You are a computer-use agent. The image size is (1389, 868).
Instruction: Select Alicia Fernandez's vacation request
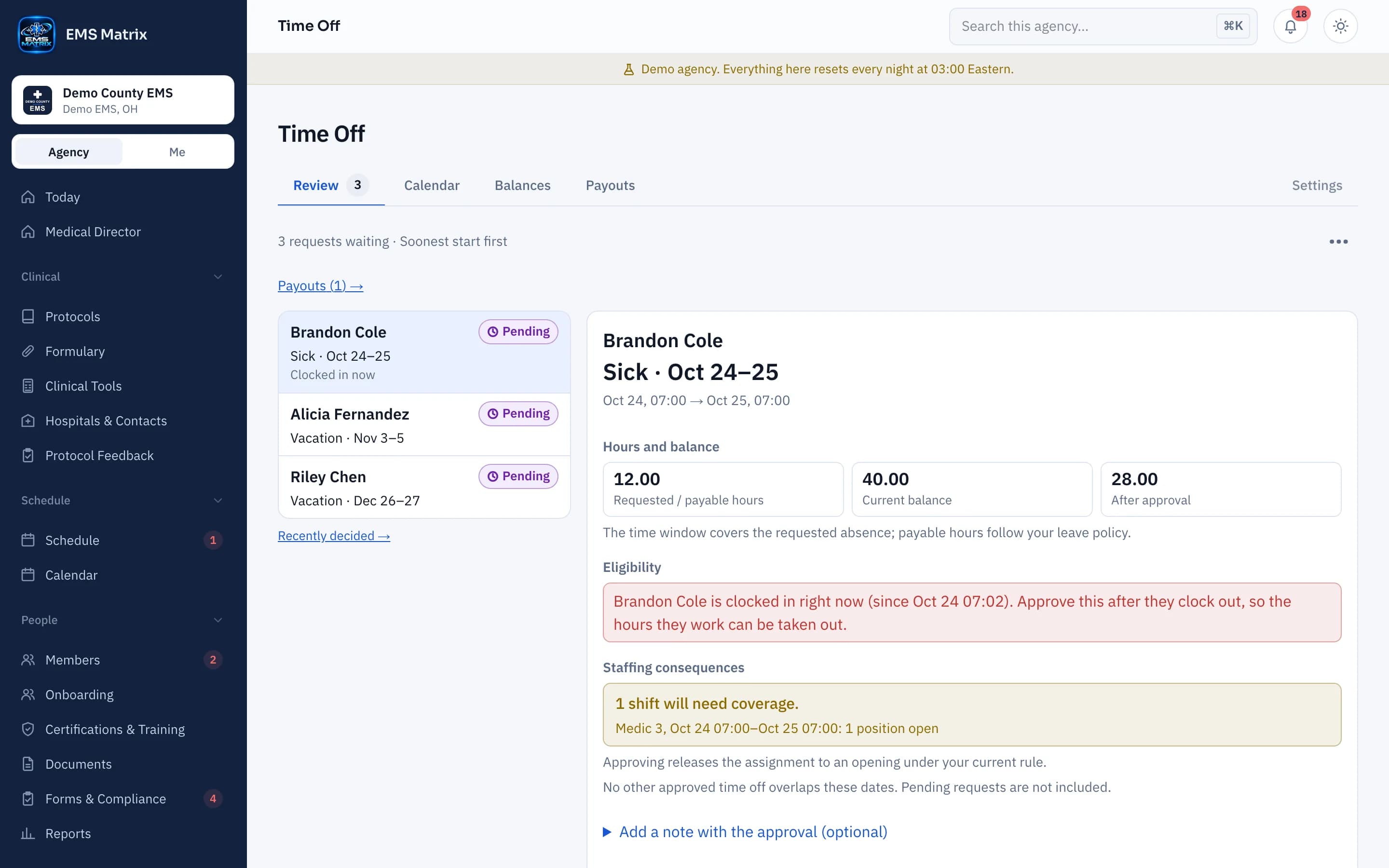pyautogui.click(x=424, y=425)
